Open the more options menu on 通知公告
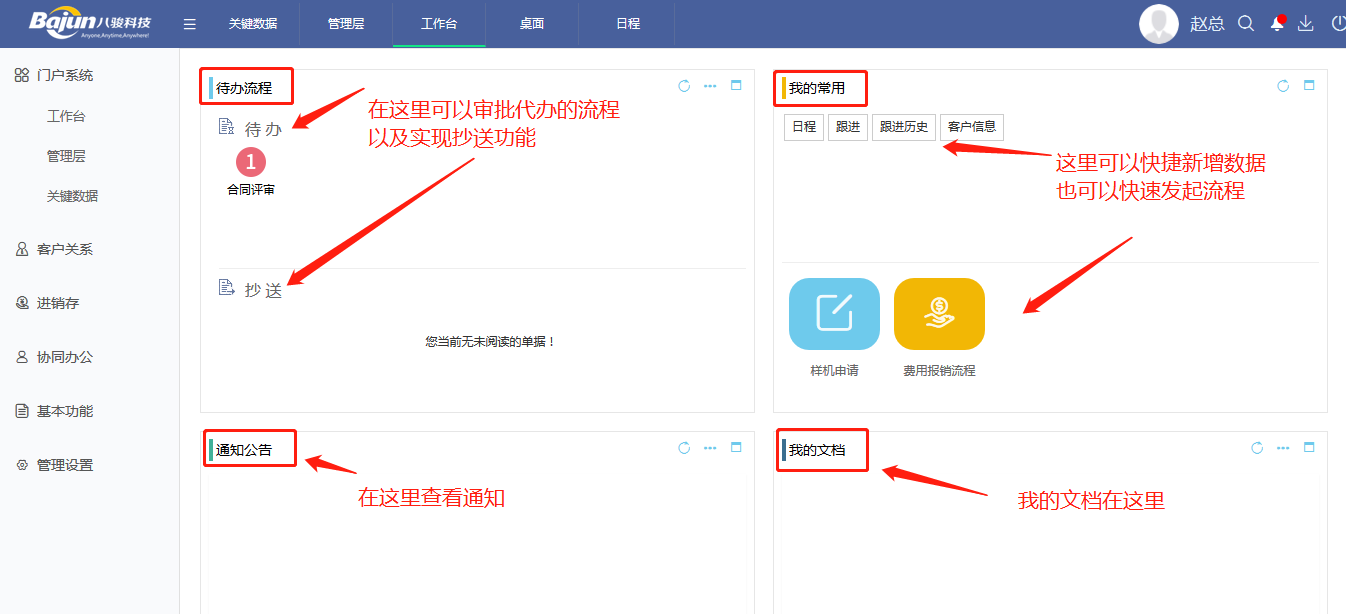The height and width of the screenshot is (614, 1346). (x=710, y=448)
